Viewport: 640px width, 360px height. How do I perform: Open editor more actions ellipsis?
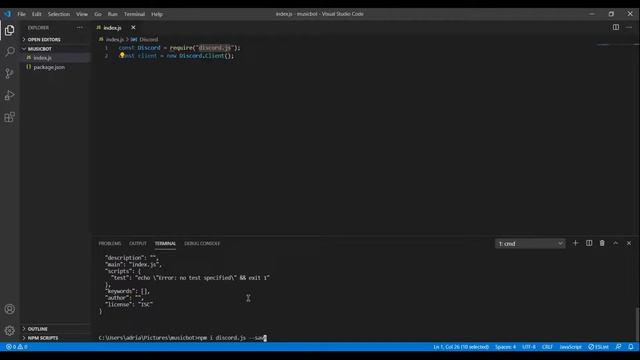point(629,27)
